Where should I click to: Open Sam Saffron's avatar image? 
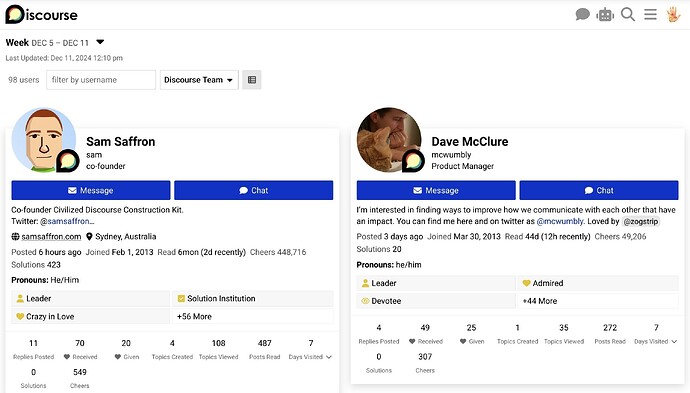pos(44,140)
